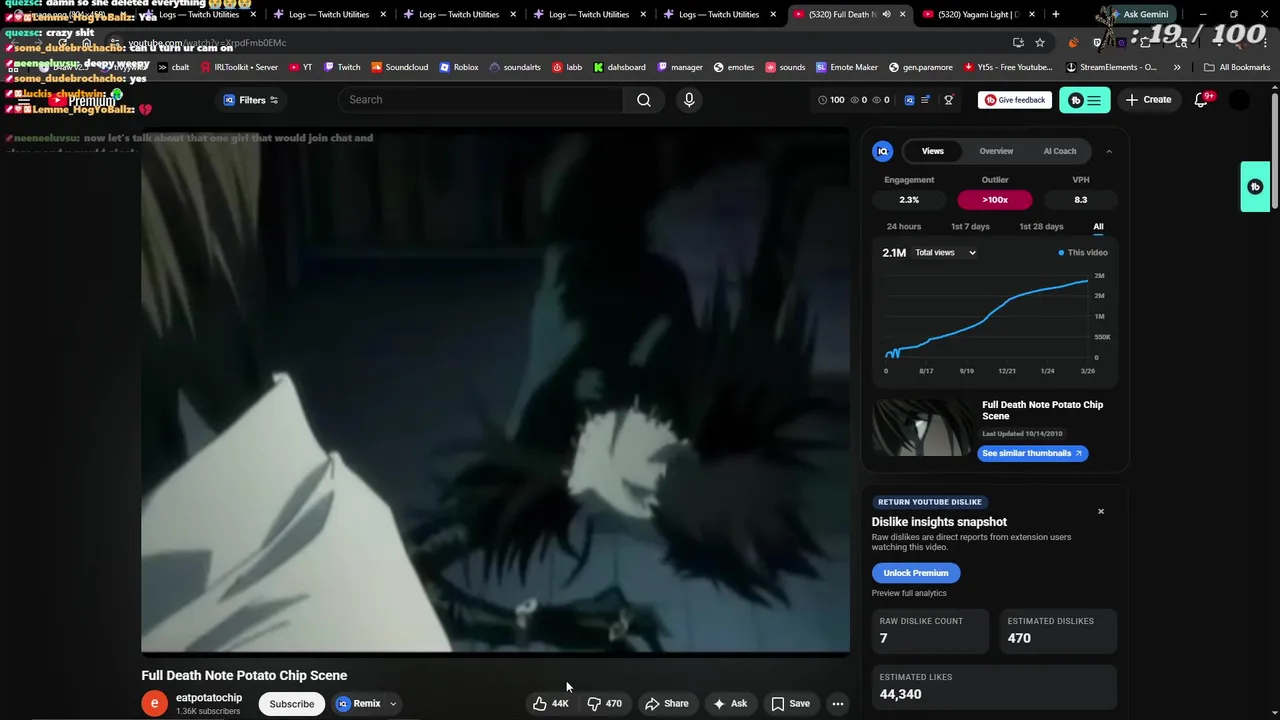Image resolution: width=1280 pixels, height=720 pixels.
Task: Click the Create button
Action: [x=1148, y=100]
